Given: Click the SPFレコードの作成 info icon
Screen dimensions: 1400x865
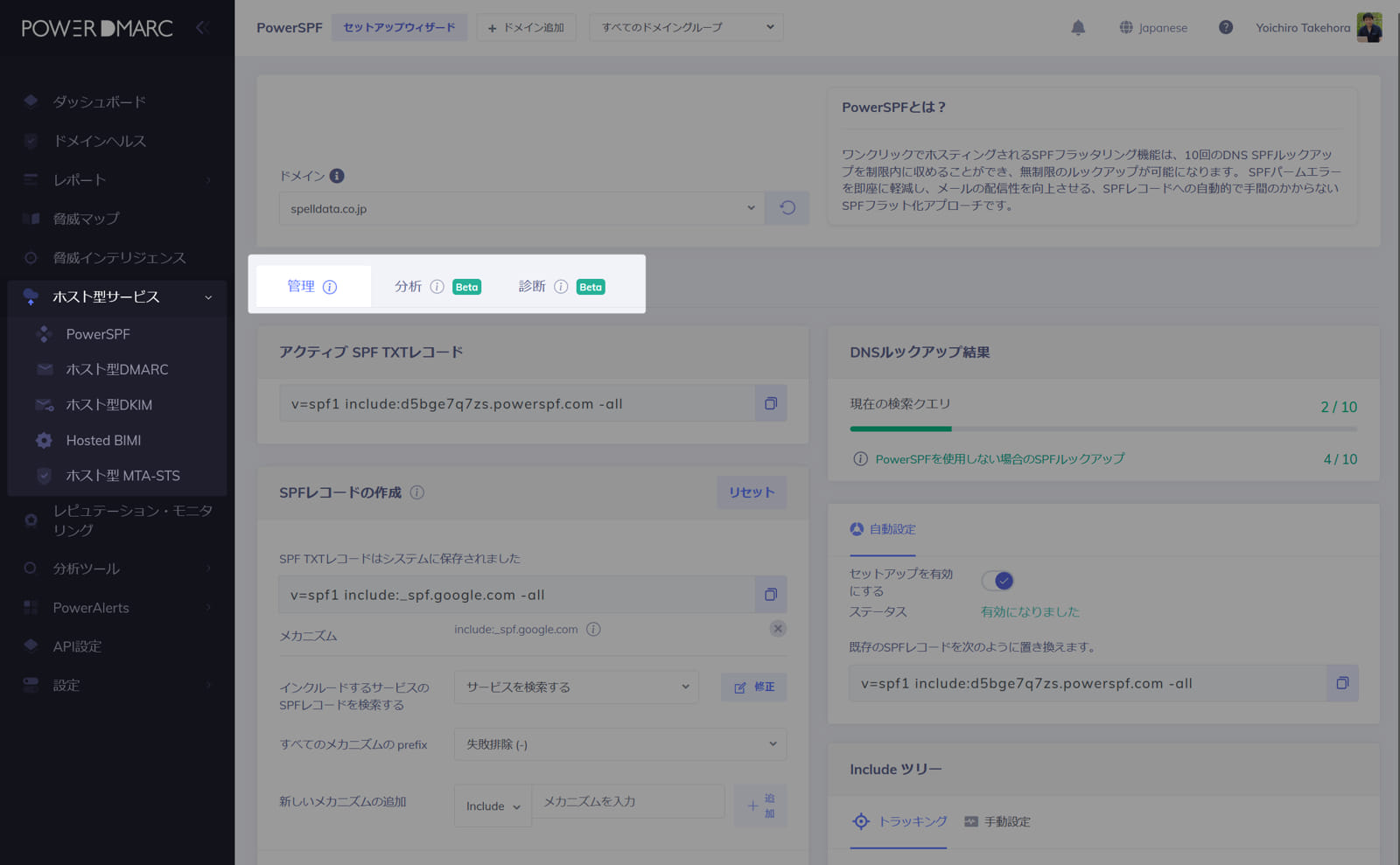Looking at the screenshot, I should click(417, 492).
